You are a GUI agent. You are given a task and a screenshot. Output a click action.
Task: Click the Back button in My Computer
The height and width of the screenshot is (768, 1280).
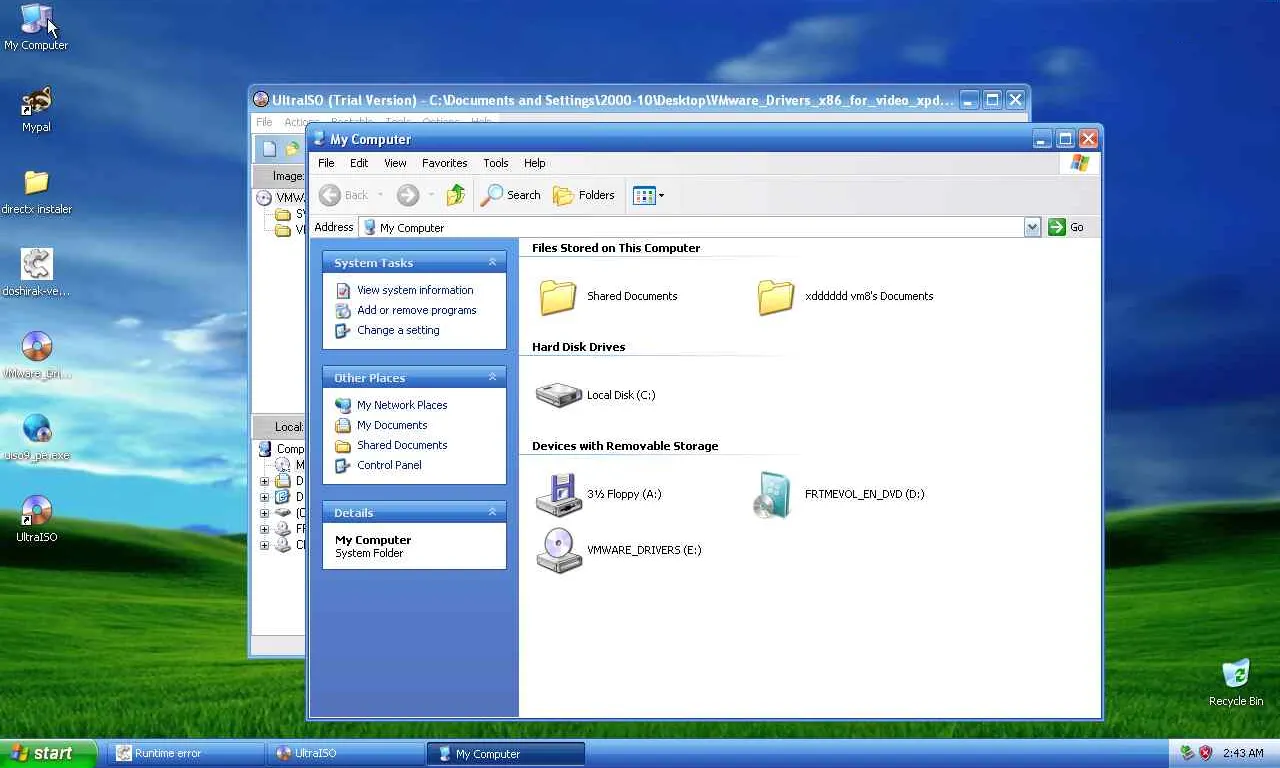coord(344,195)
